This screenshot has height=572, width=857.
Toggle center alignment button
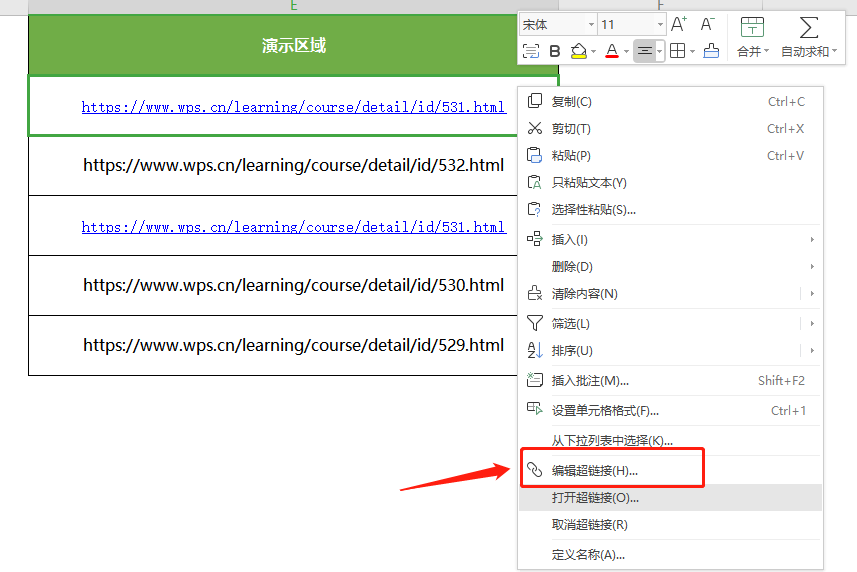[x=645, y=51]
